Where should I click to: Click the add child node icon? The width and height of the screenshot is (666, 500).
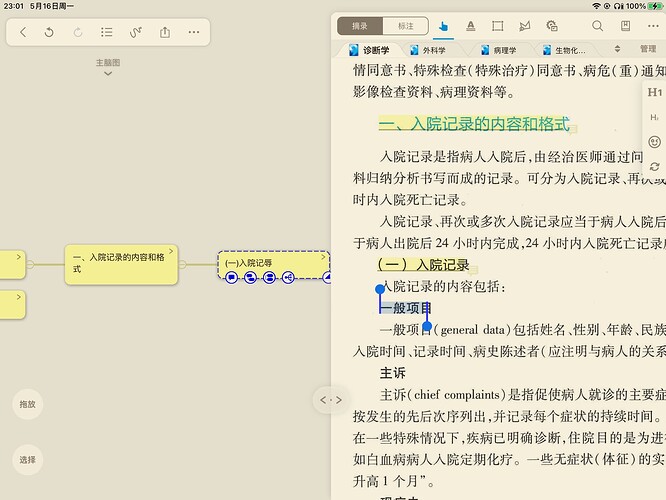250,278
